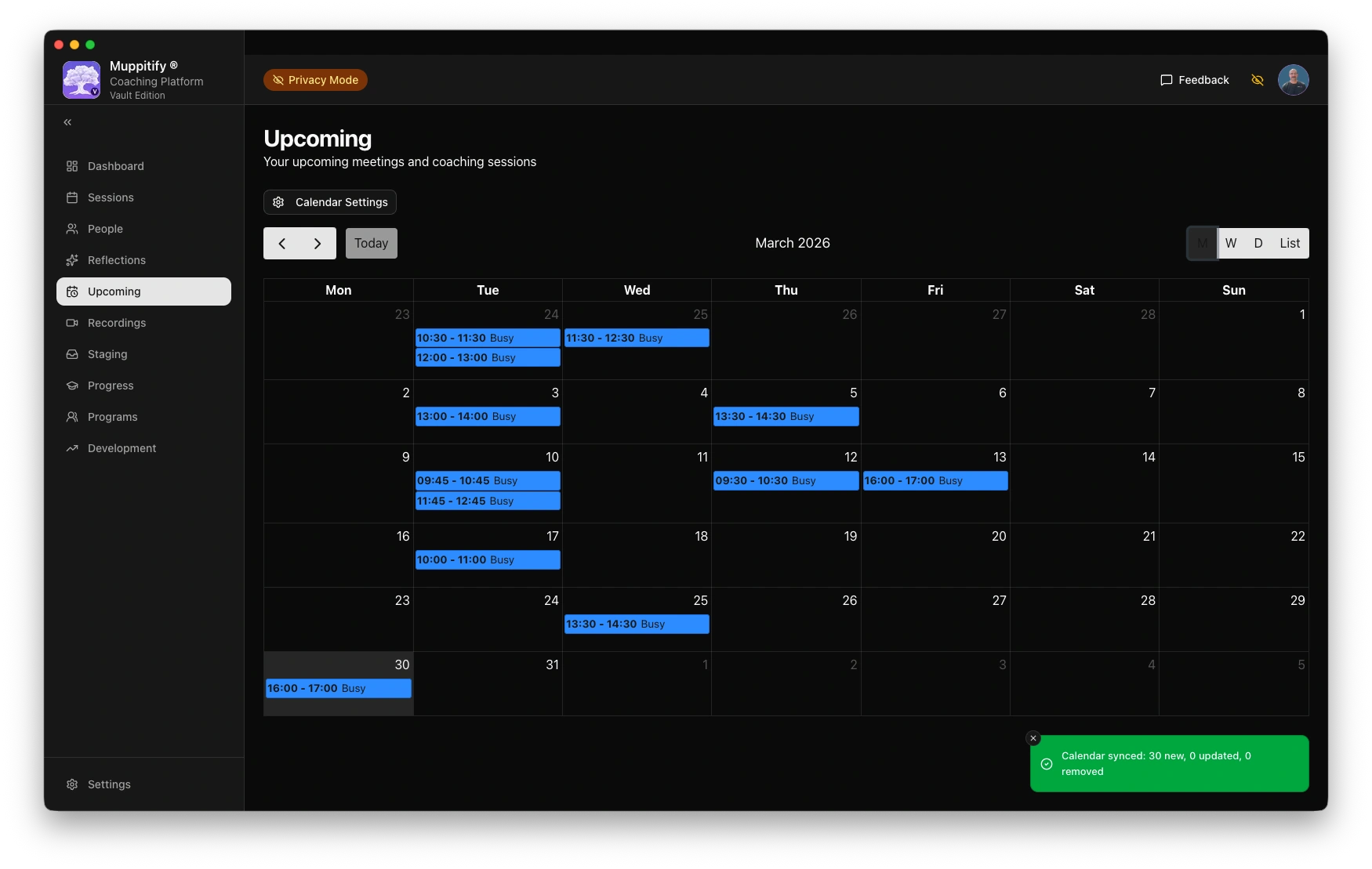Toggle the crossed-eye privacy icon in header
The height and width of the screenshot is (869, 1372).
(x=1258, y=80)
